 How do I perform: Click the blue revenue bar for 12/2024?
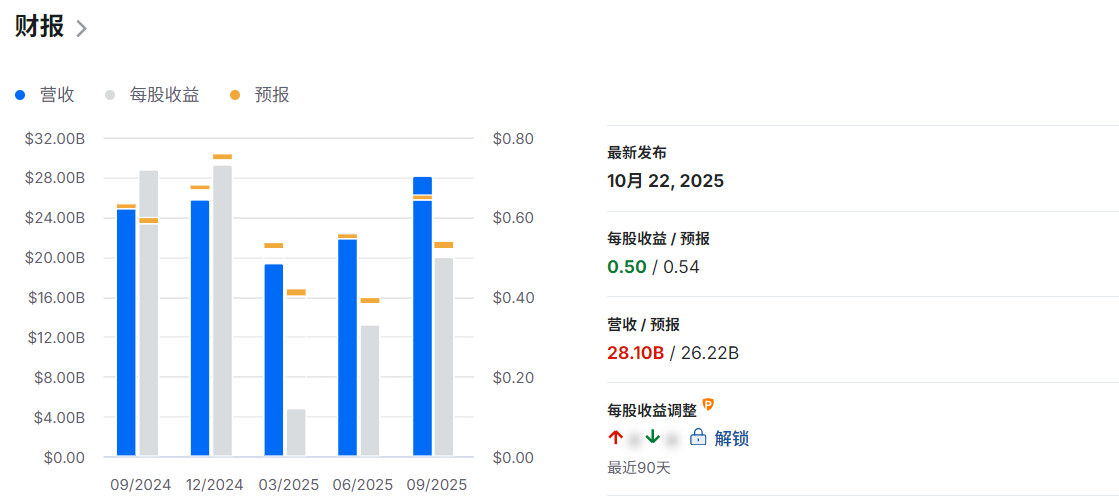tap(200, 330)
